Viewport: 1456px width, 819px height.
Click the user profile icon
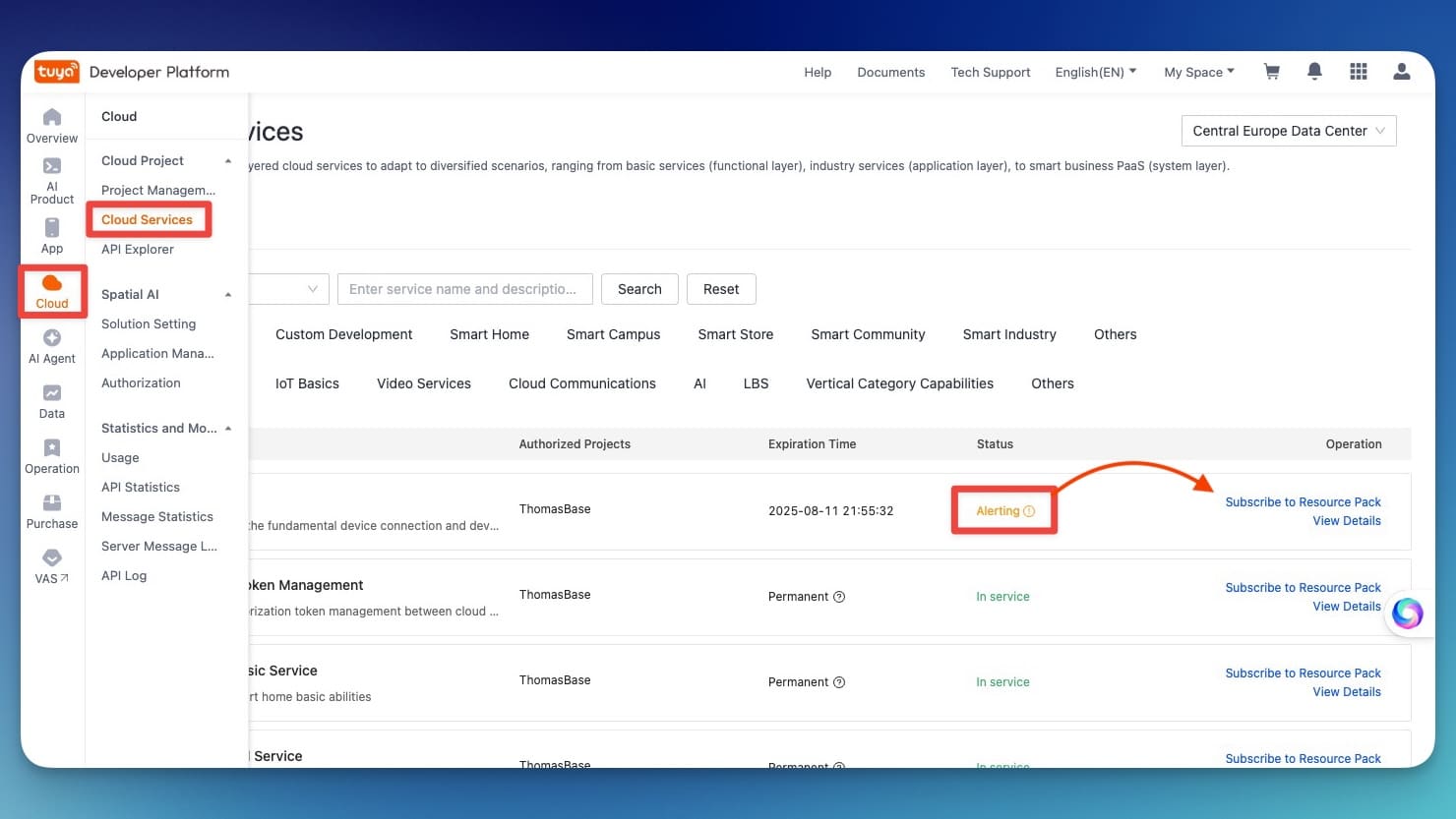tap(1402, 72)
